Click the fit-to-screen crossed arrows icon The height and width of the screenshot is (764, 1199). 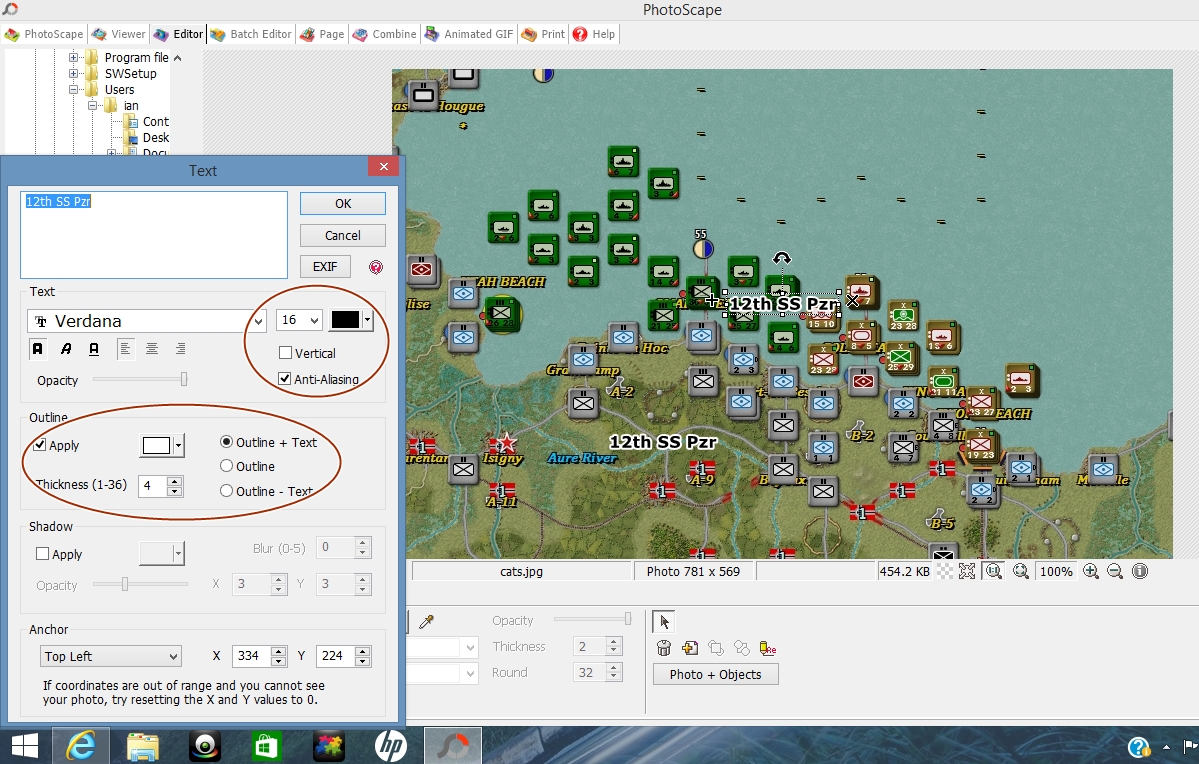967,571
